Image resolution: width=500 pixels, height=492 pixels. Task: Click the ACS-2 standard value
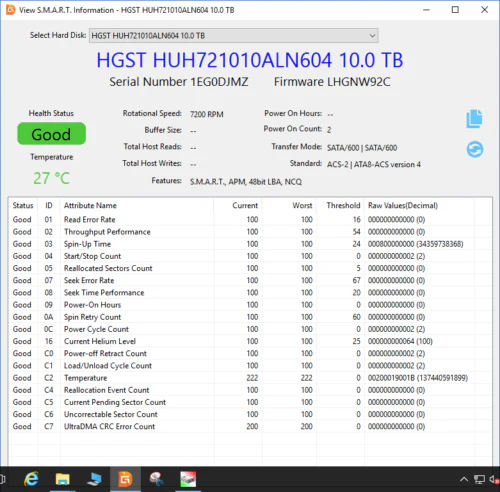[374, 164]
